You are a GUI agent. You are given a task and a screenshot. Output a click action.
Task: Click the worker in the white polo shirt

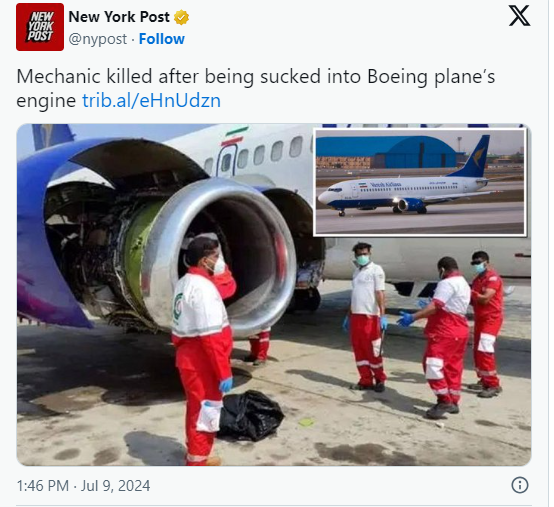pyautogui.click(x=367, y=316)
